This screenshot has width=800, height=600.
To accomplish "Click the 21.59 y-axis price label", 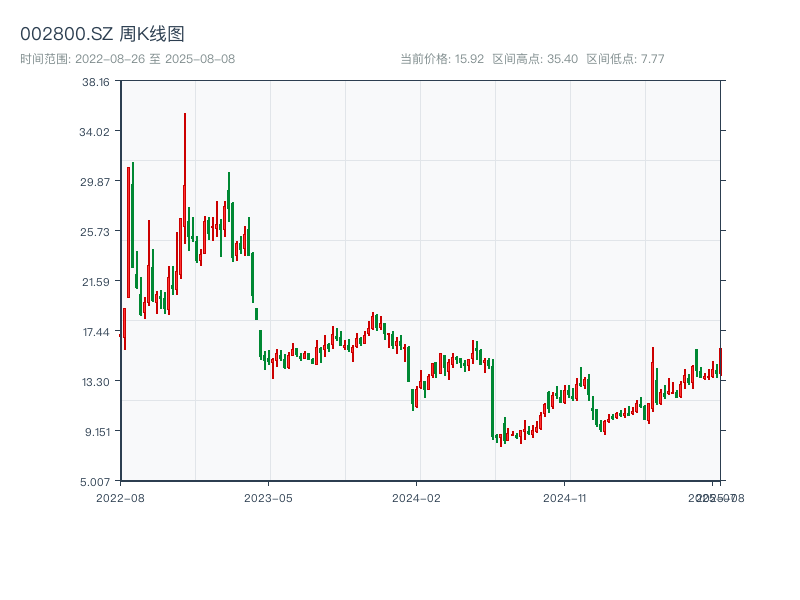I will click(96, 282).
